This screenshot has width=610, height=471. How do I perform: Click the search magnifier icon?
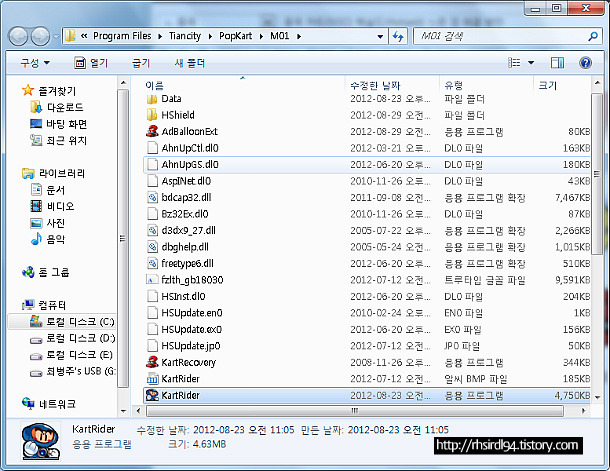pos(592,36)
